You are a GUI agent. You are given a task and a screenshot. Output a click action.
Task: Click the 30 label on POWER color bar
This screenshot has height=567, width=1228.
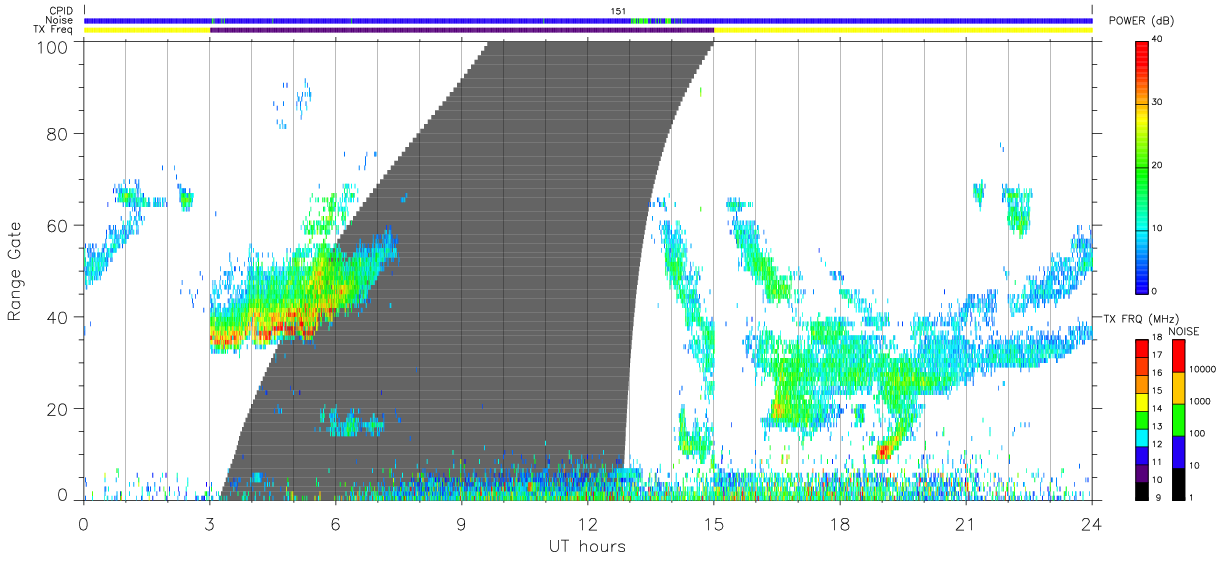pyautogui.click(x=1159, y=102)
